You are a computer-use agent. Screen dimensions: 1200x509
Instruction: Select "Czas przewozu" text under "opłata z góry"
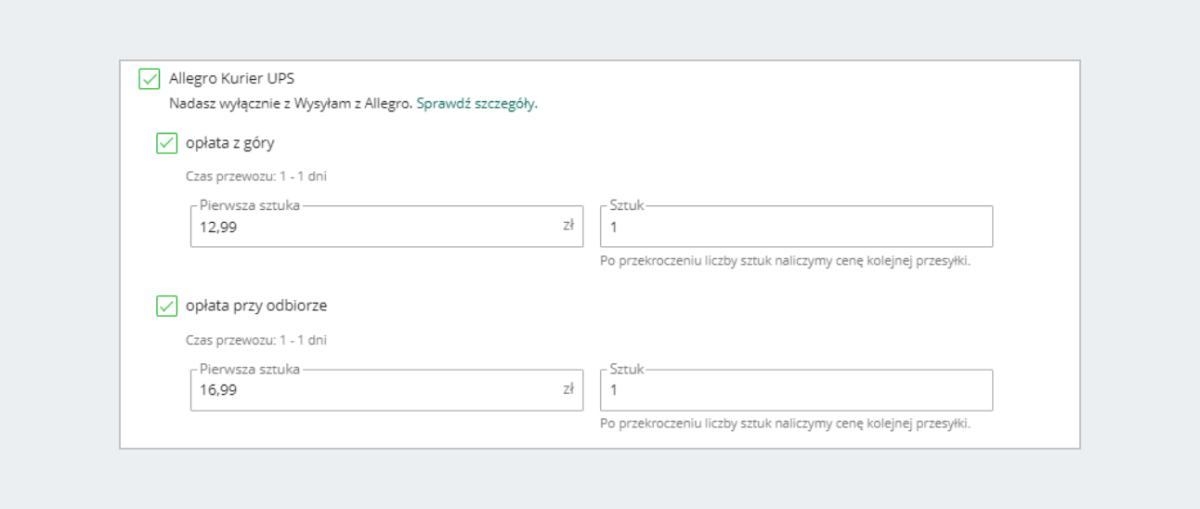(256, 177)
